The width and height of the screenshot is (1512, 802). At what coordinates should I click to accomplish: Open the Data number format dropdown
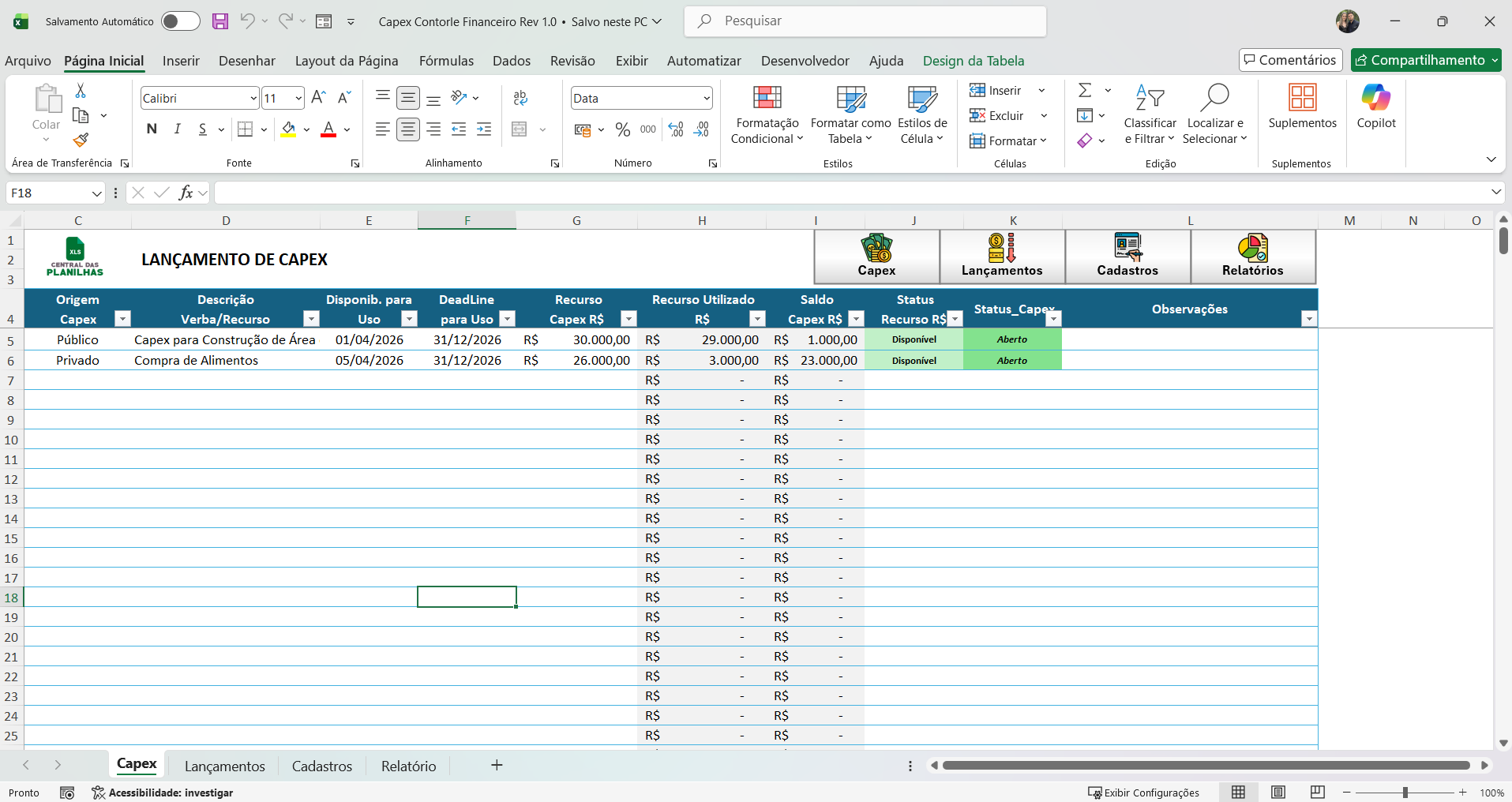point(706,99)
